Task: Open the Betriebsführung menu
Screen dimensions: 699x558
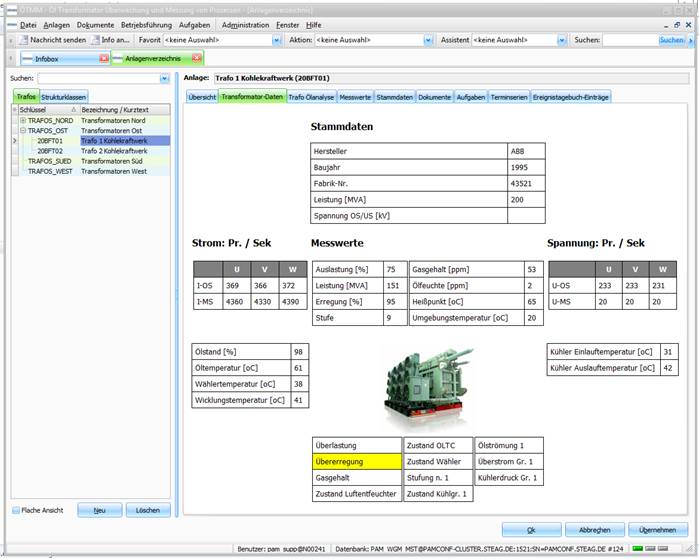Action: pyautogui.click(x=146, y=25)
